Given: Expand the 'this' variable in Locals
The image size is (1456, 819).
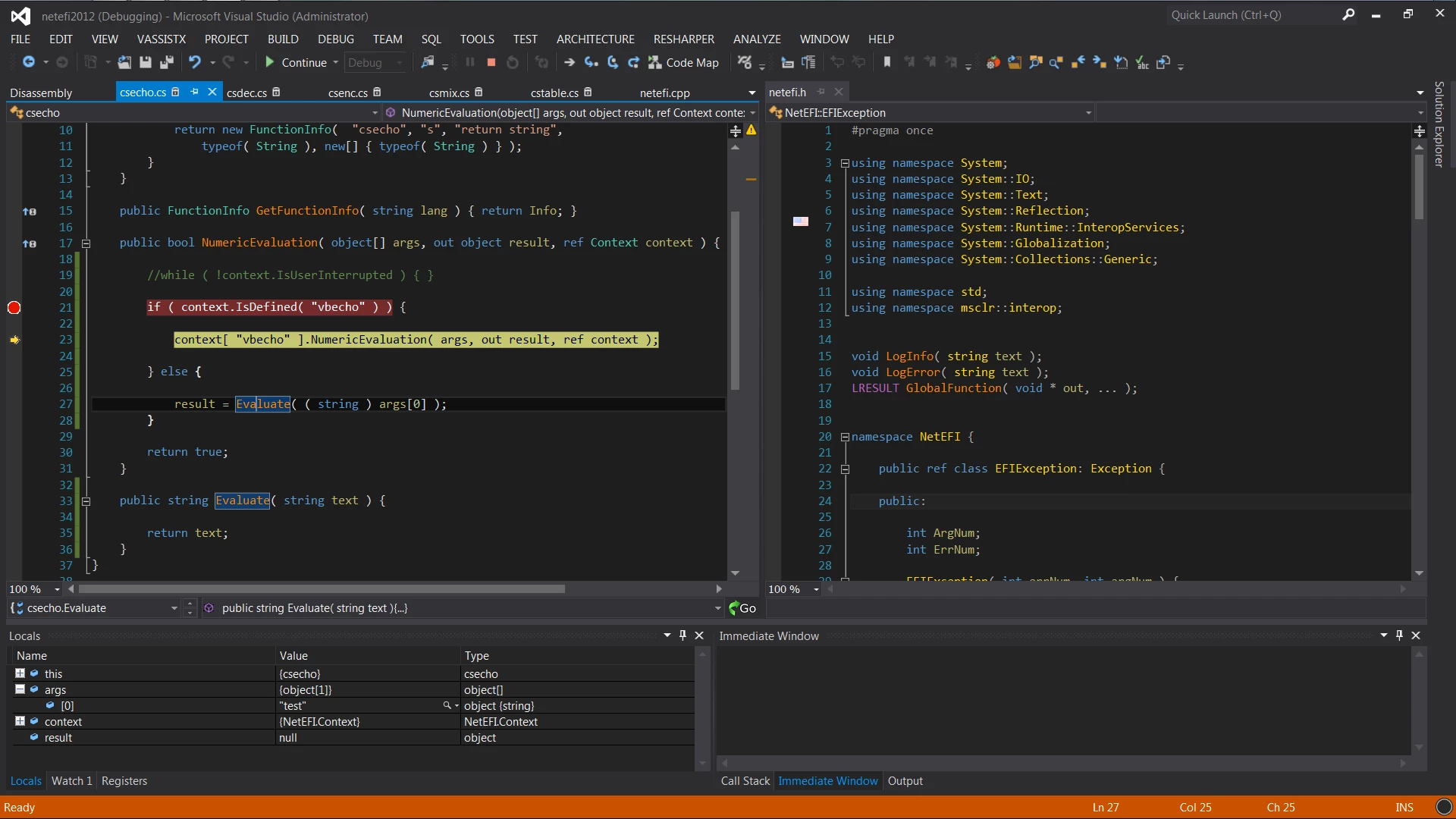Looking at the screenshot, I should [20, 673].
